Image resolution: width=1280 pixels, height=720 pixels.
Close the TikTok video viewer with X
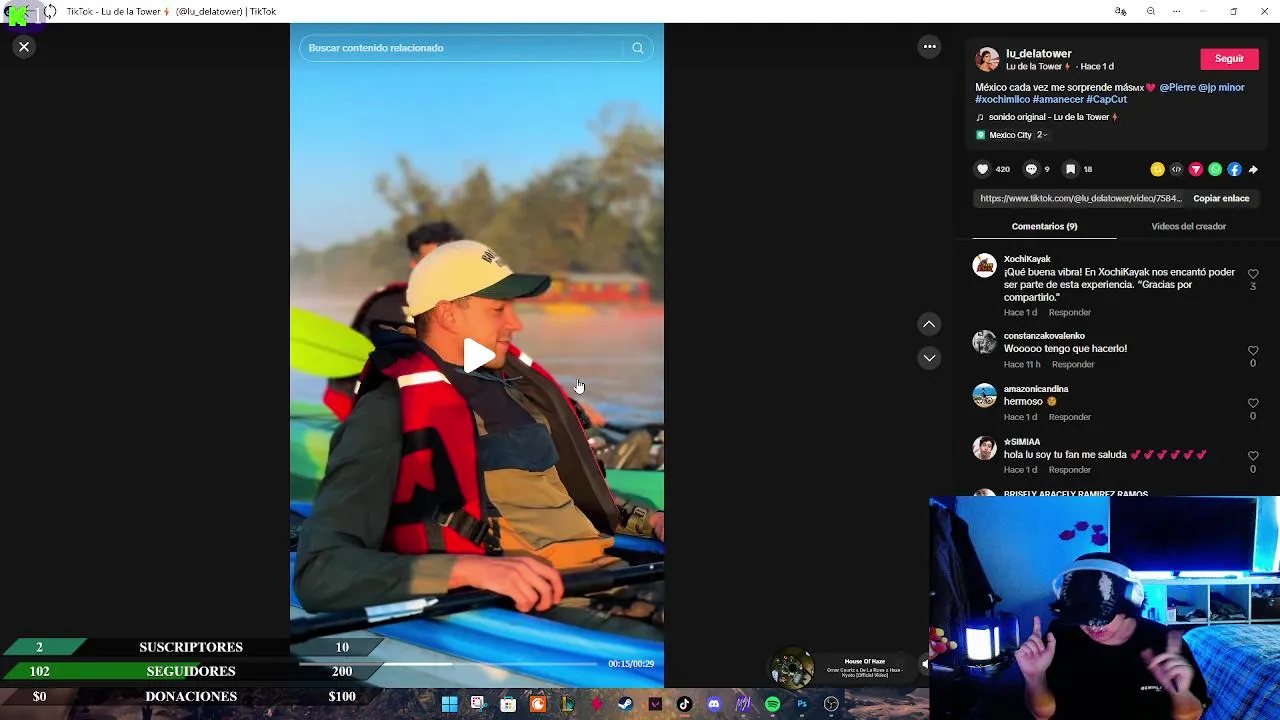(x=24, y=47)
